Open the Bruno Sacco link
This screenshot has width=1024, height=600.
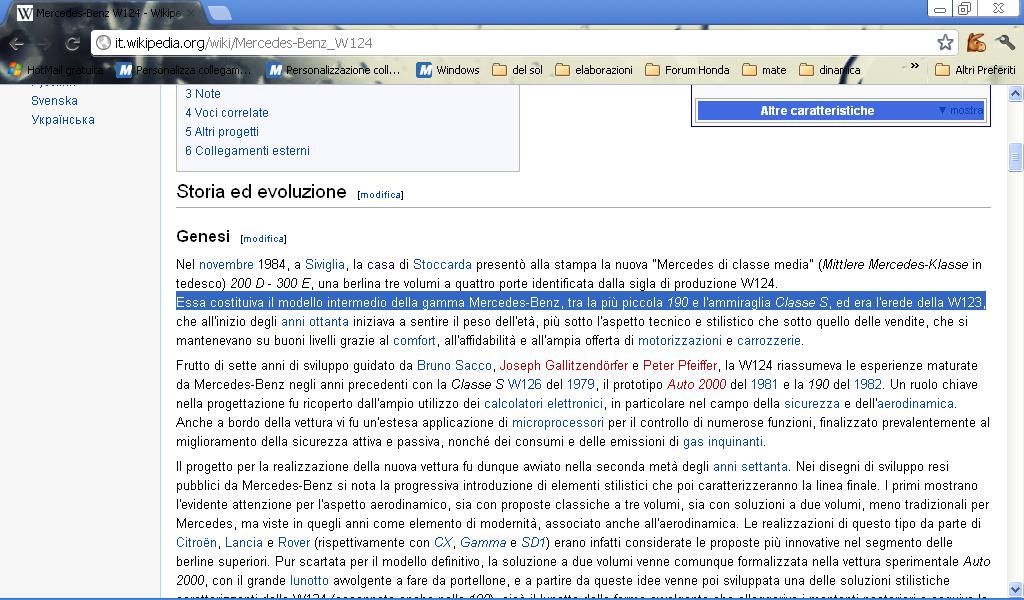(454, 365)
